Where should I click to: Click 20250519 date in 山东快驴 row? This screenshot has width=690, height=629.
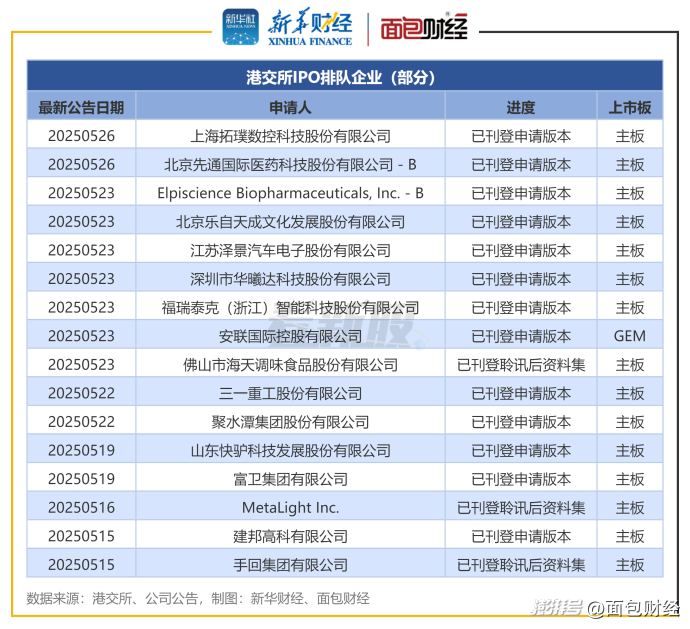point(81,451)
